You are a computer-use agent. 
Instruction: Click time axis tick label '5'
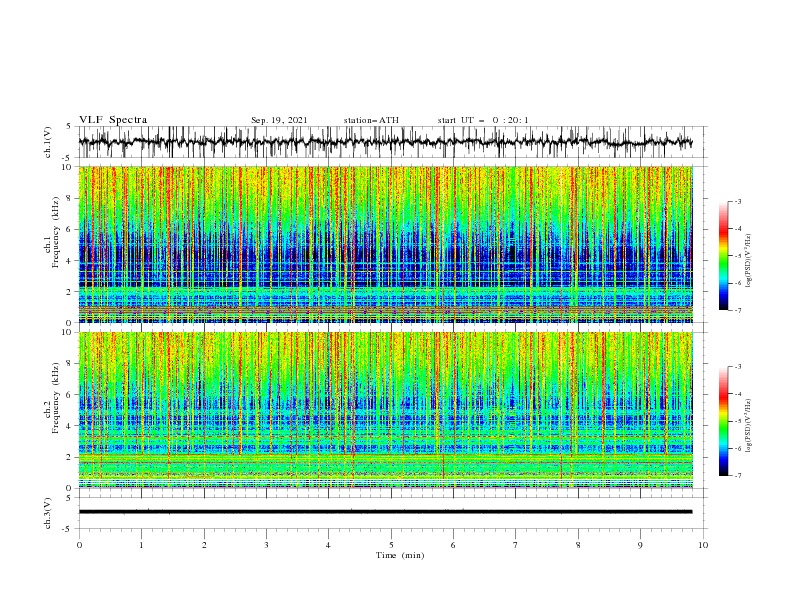click(x=391, y=545)
